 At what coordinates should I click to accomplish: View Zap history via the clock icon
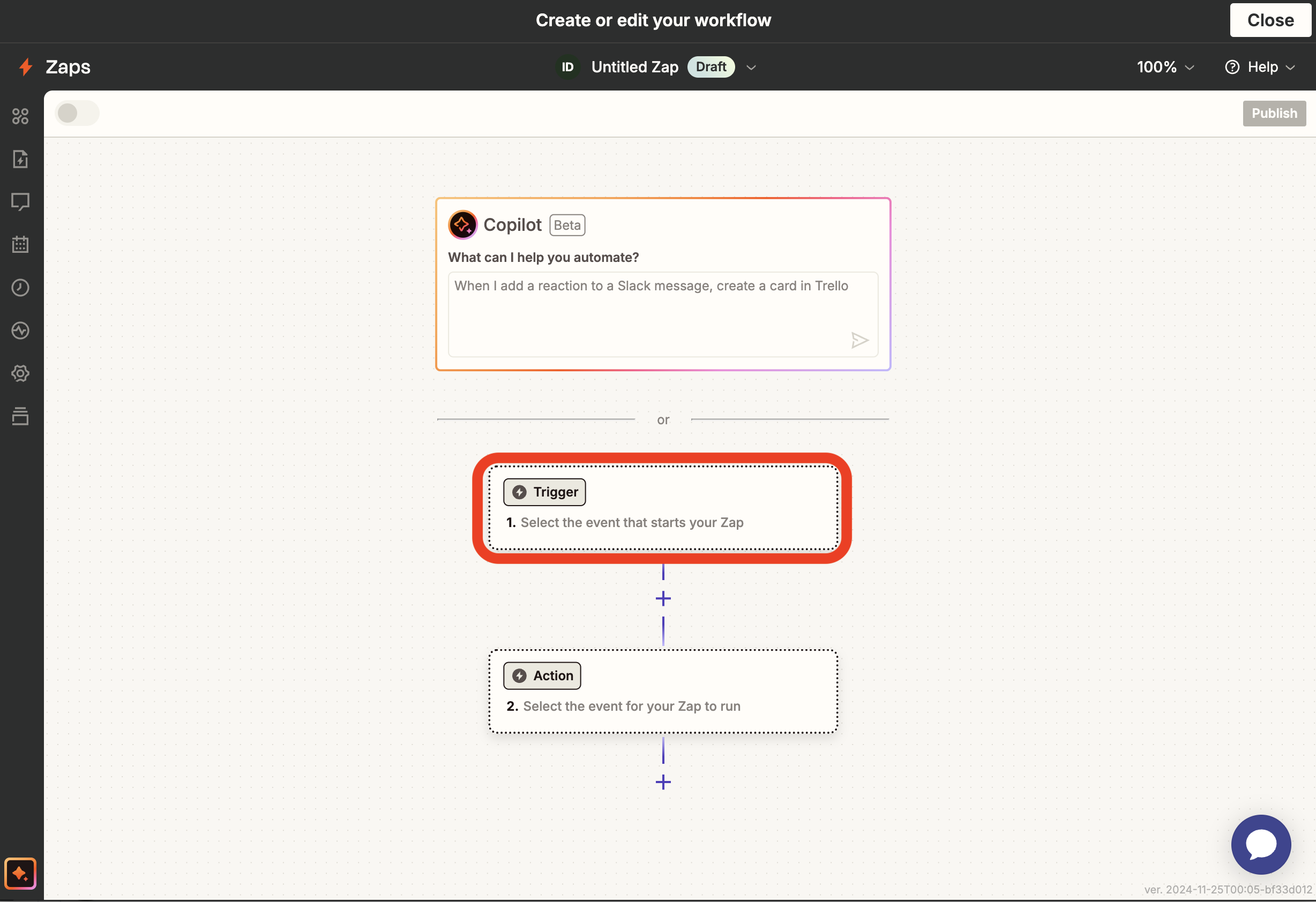20,287
